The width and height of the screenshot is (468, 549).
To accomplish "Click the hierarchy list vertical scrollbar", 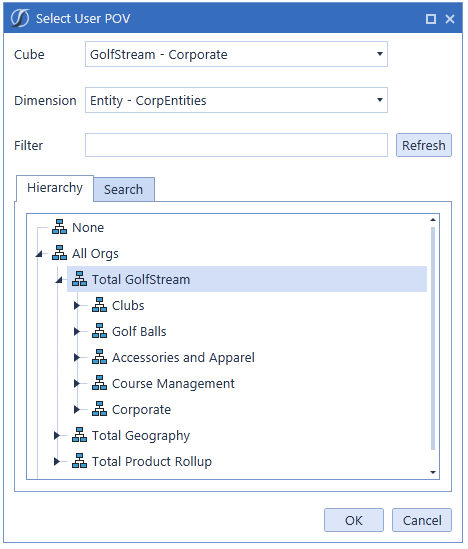I will (x=433, y=338).
